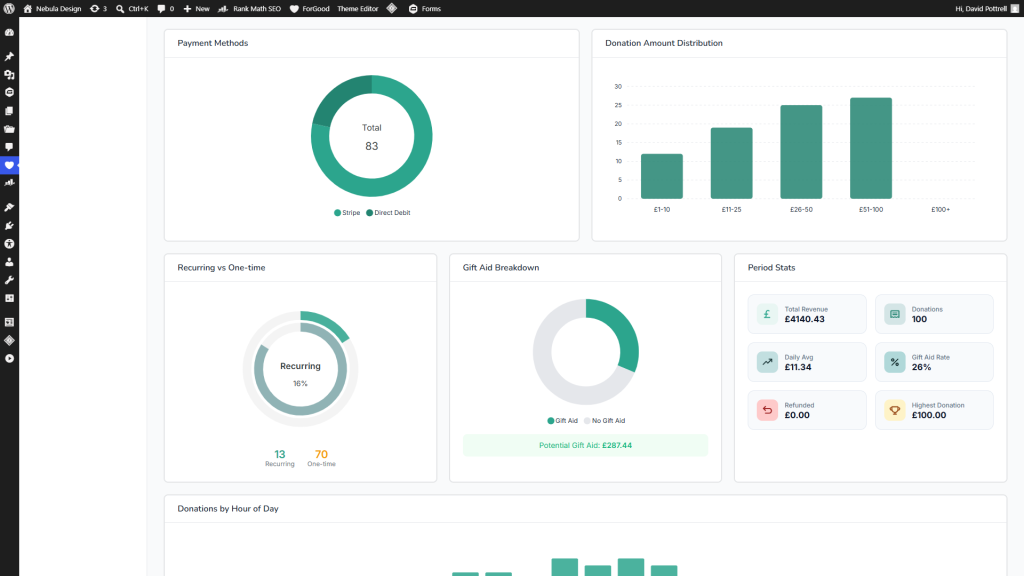The width and height of the screenshot is (1024, 576).
Task: Click the pound icon on Total Revenue
Action: [767, 314]
